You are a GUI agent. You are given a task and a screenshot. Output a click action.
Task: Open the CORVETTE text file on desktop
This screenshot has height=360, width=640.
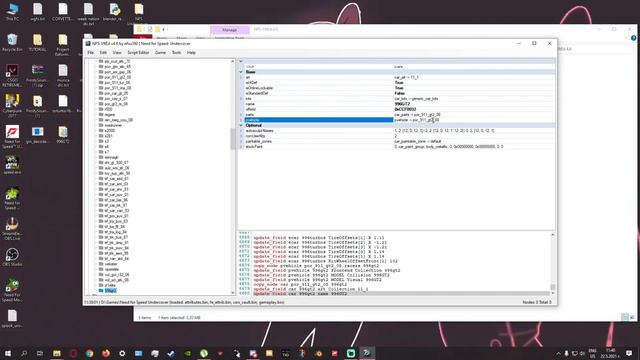[62, 12]
